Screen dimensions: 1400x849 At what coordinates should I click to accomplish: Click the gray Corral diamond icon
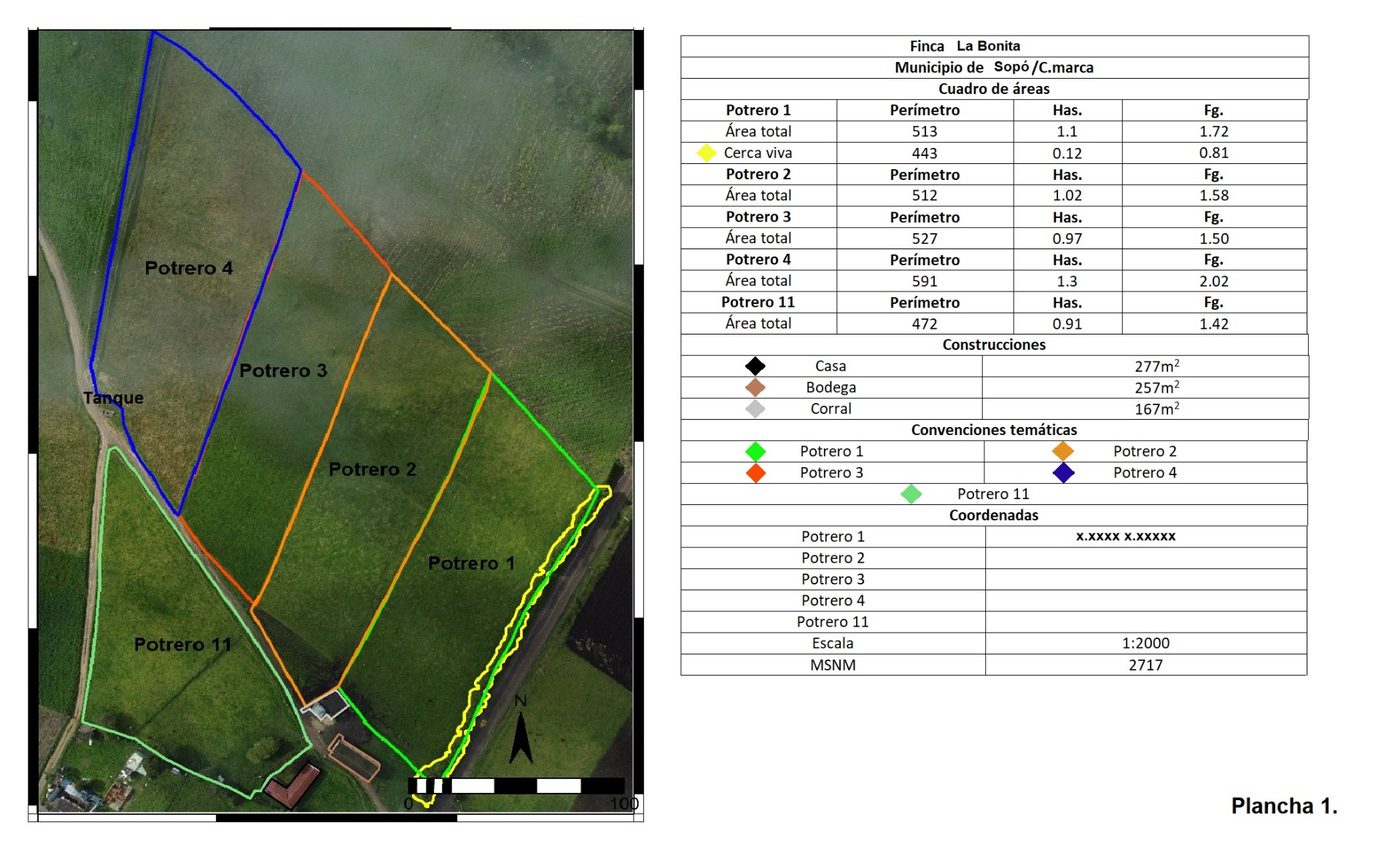coord(755,409)
